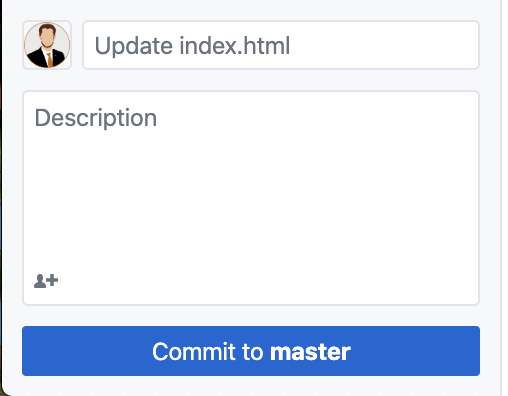Click the avatar beside the summary field
The height and width of the screenshot is (396, 508).
pos(47,45)
